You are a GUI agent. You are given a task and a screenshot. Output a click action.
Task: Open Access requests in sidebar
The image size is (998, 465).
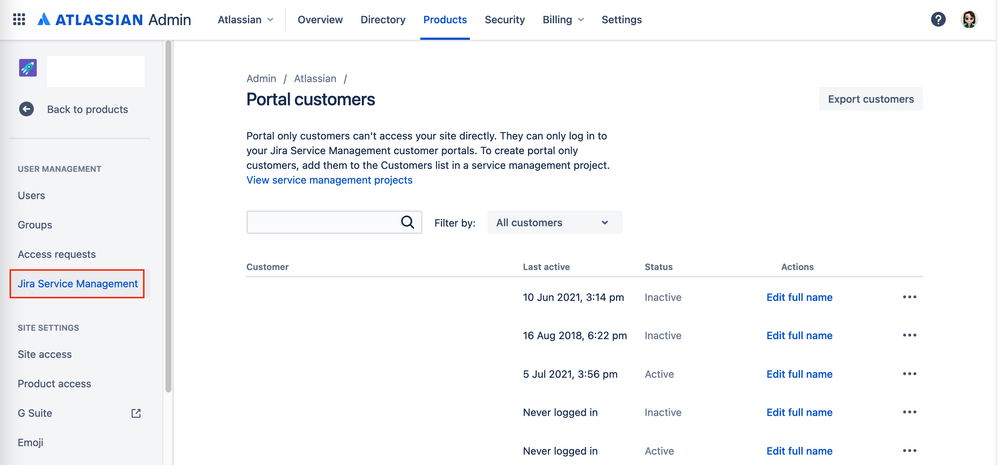point(57,254)
